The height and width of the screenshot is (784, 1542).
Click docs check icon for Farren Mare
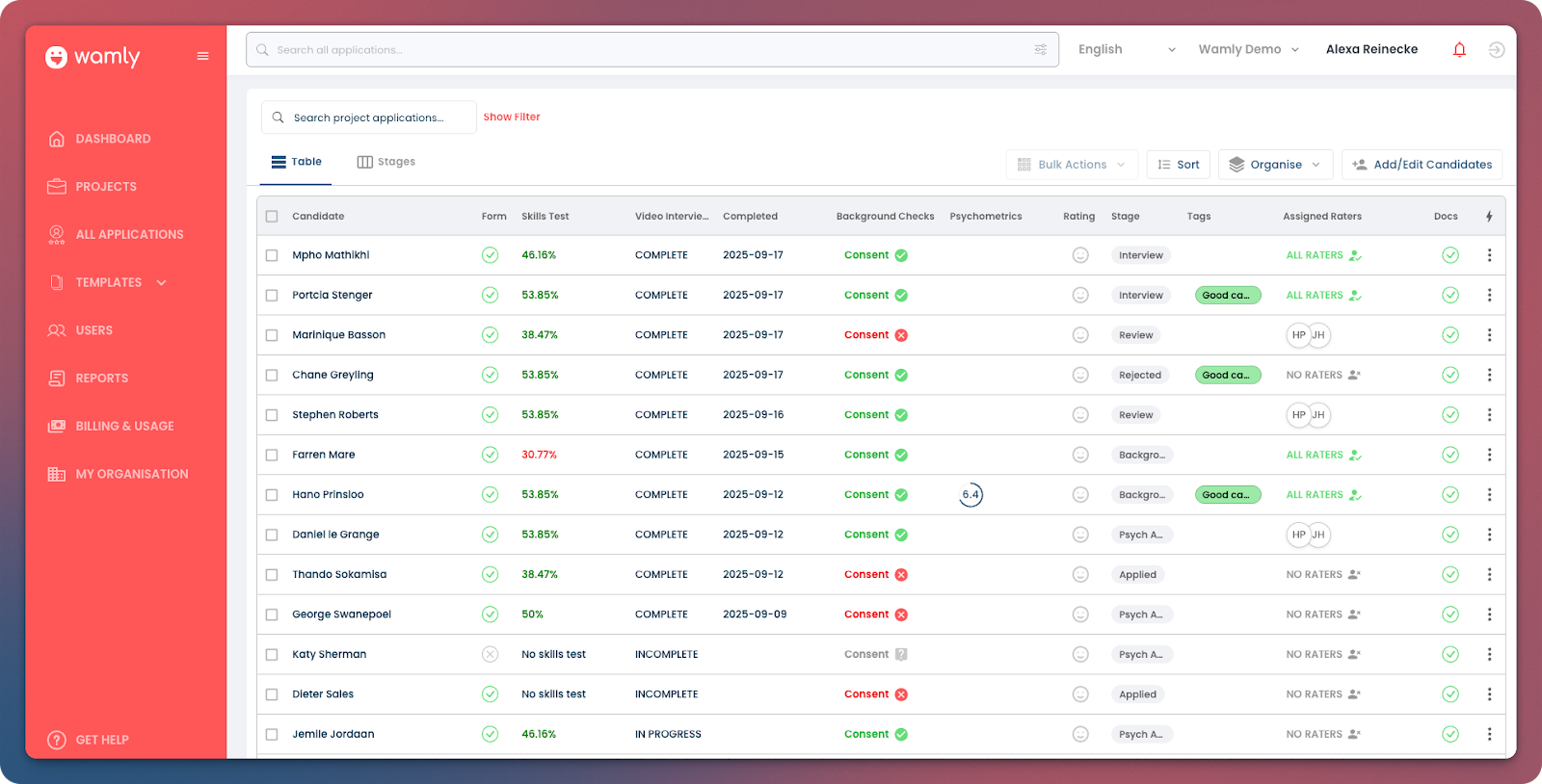click(1449, 455)
